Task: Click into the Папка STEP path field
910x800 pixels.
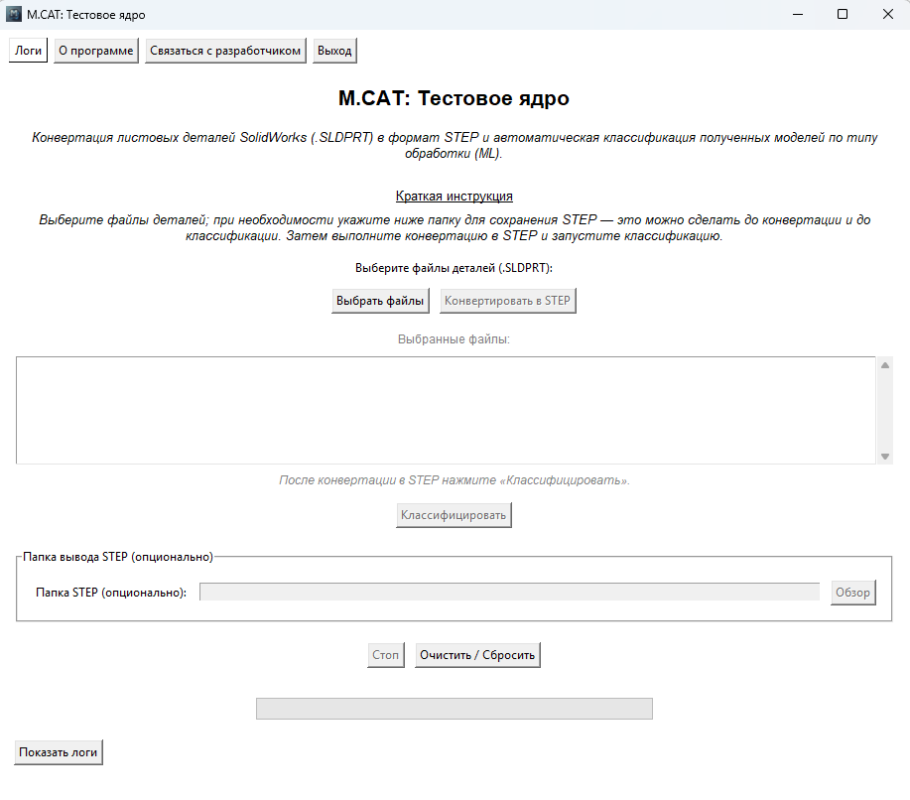Action: click(x=509, y=592)
